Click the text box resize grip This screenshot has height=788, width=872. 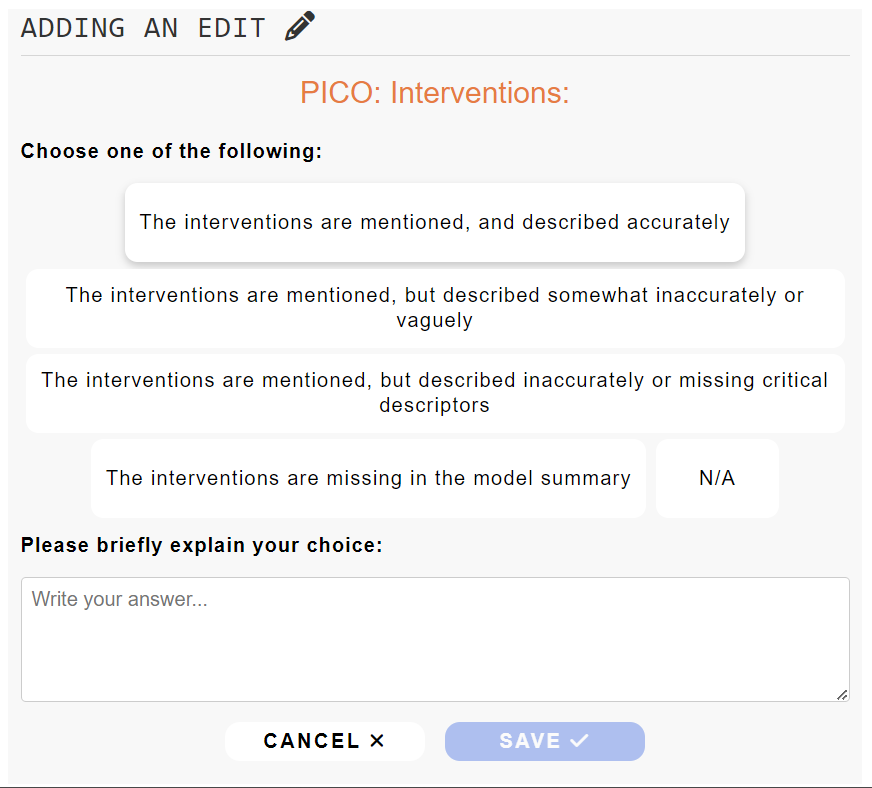(x=842, y=694)
